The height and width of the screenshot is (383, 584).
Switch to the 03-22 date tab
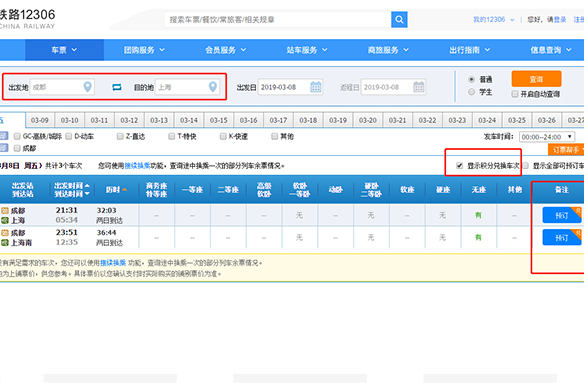click(x=427, y=120)
